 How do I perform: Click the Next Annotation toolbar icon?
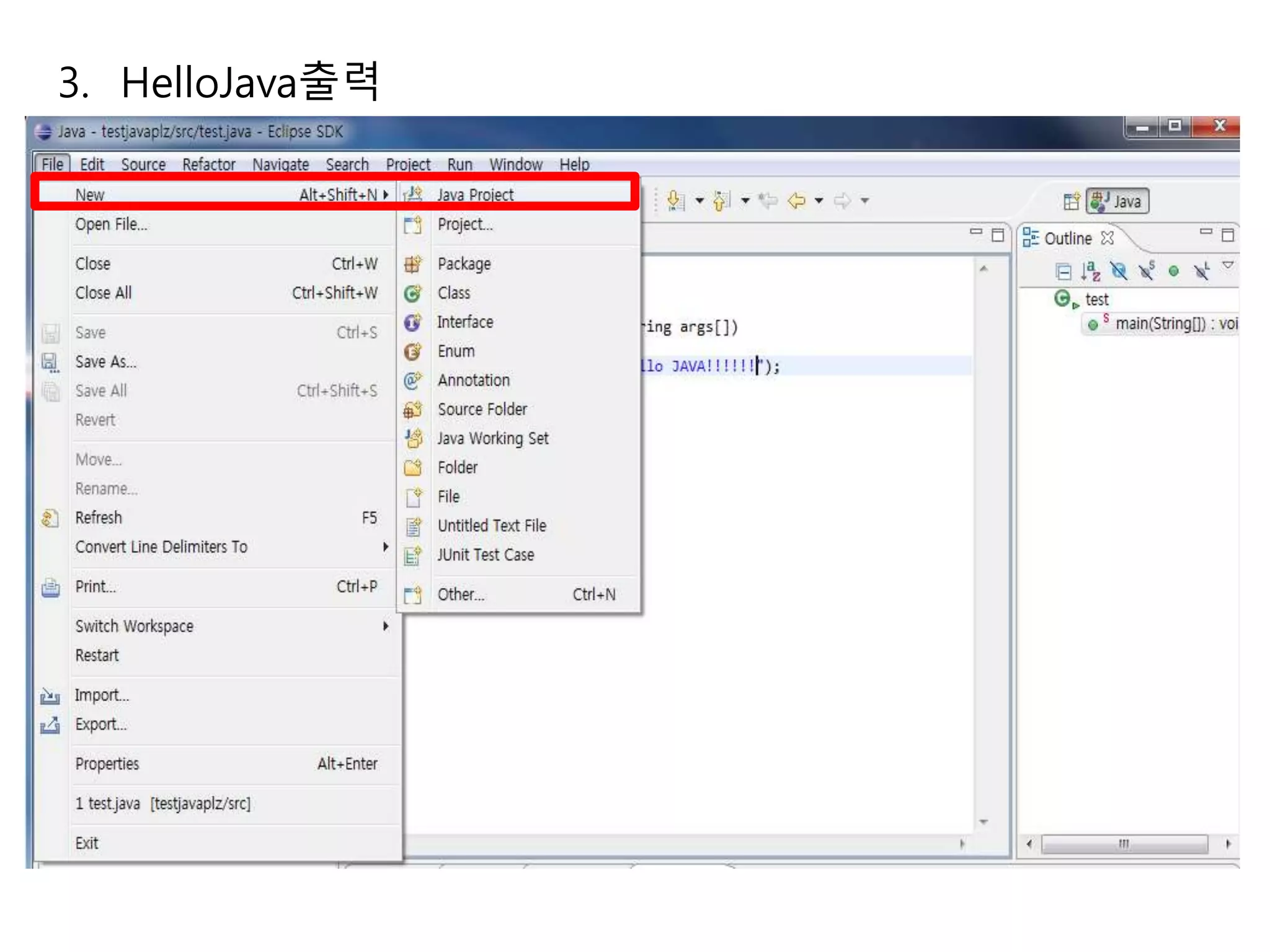point(675,201)
